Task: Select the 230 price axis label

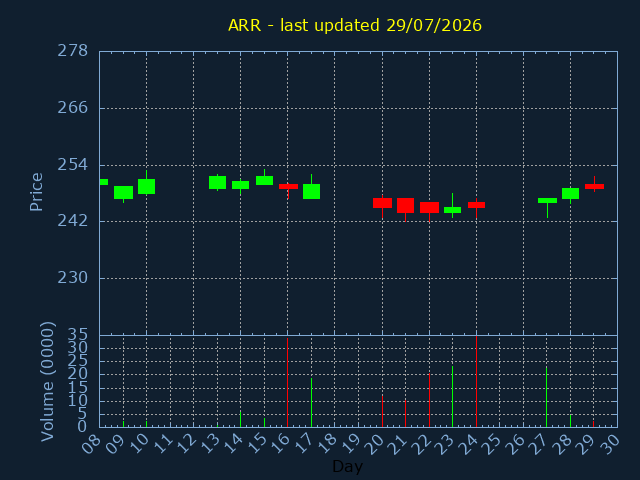Action: 72,278
